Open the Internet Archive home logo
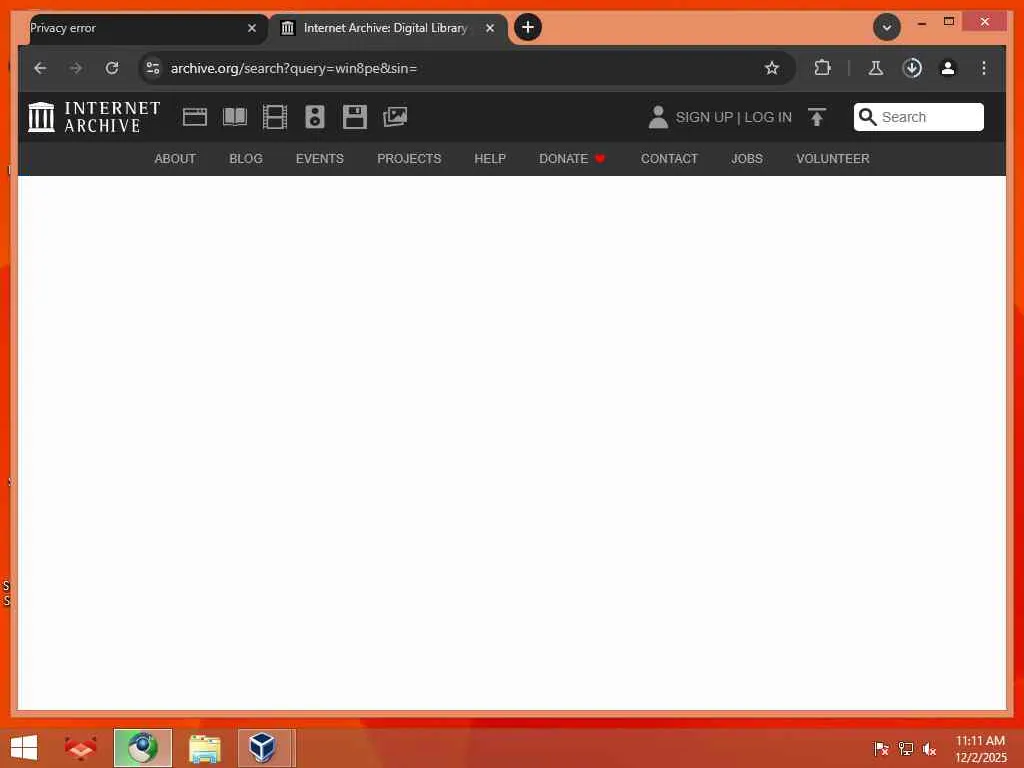 click(x=94, y=117)
